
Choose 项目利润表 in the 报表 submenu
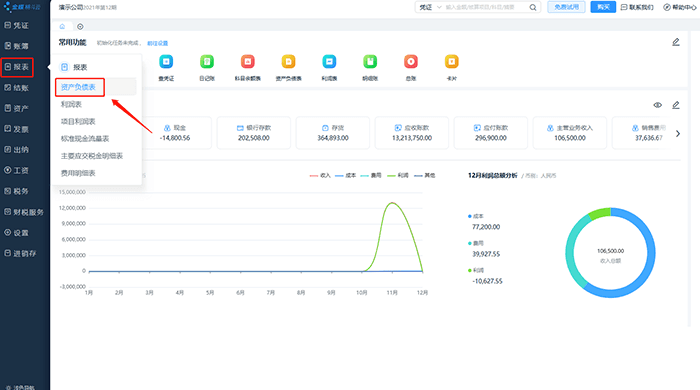point(78,121)
